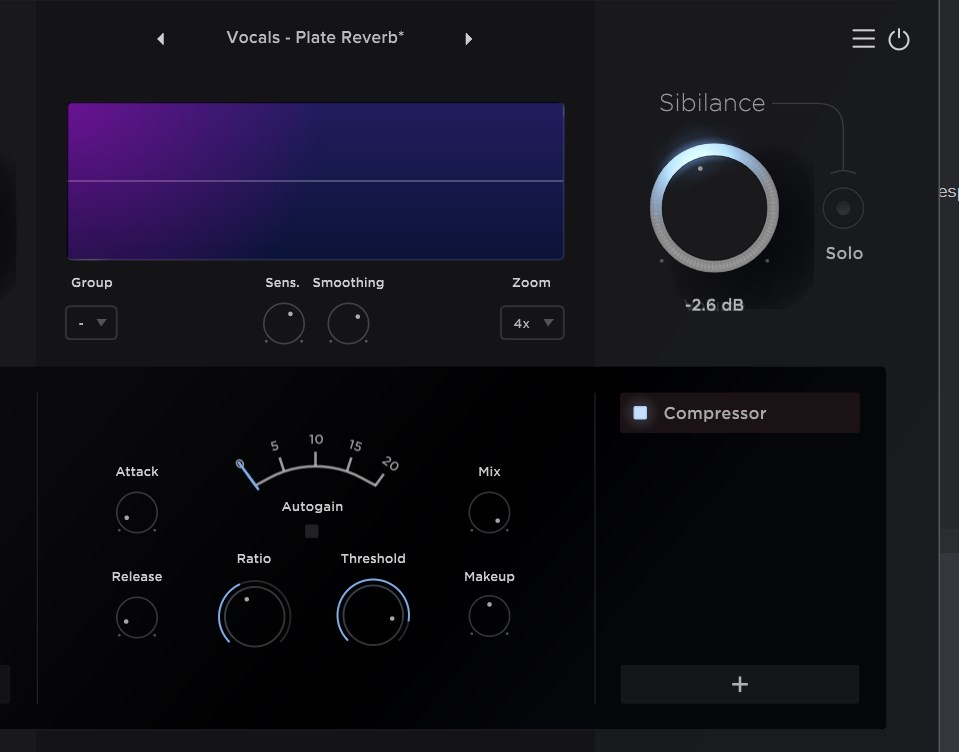959x752 pixels.
Task: Select the Compressor module entry
Action: (740, 413)
